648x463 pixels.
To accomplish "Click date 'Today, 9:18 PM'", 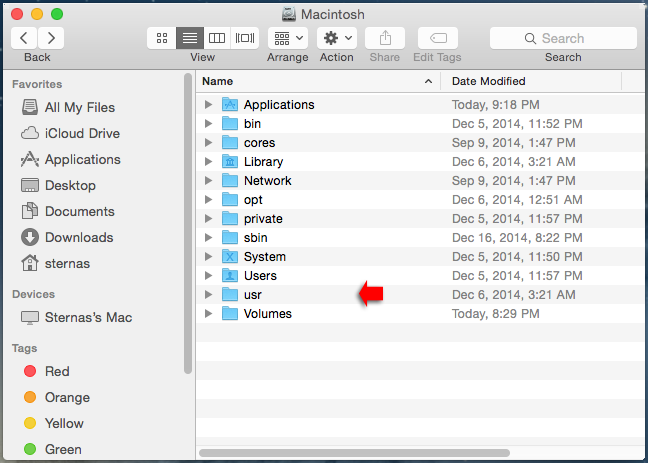I will click(x=496, y=105).
